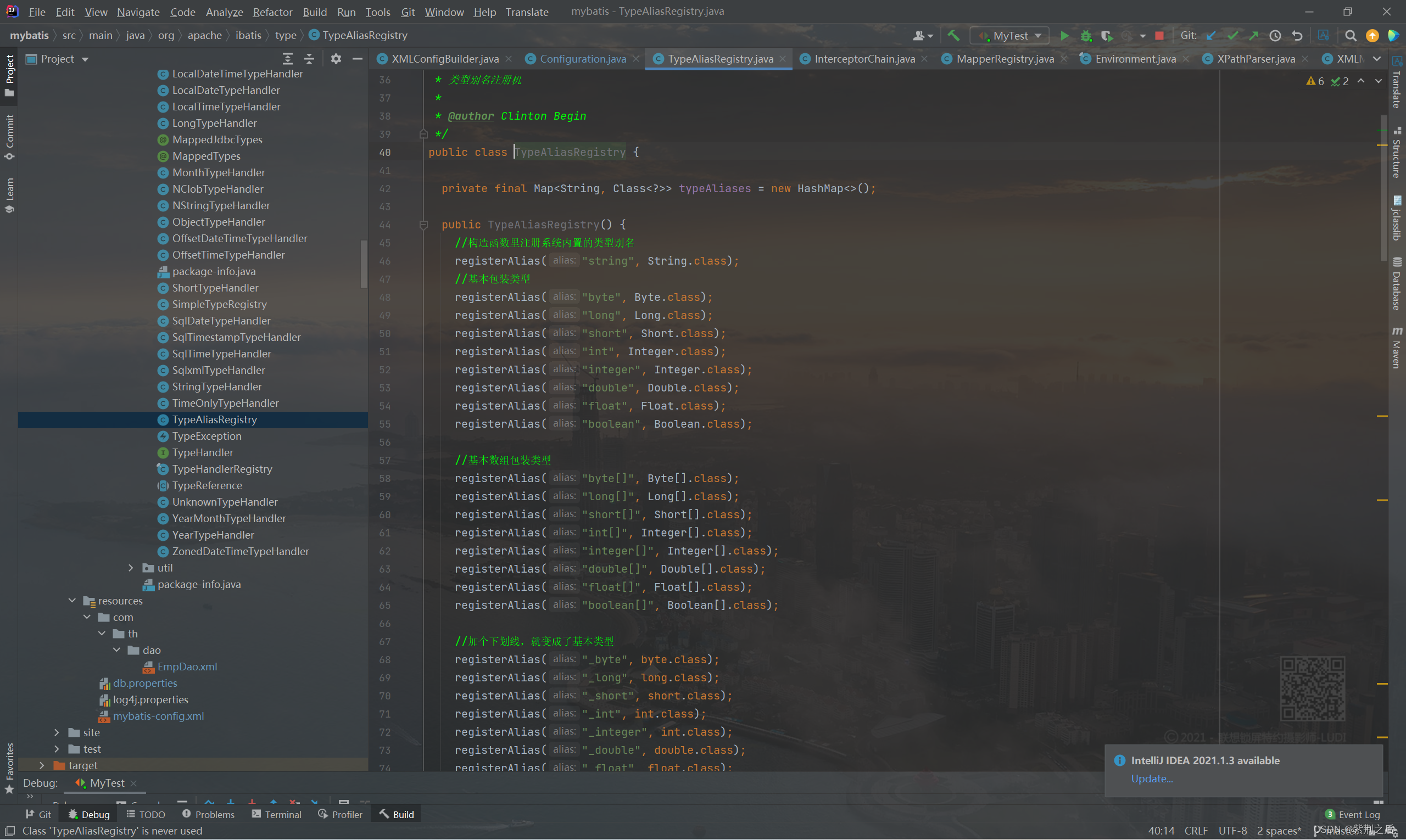Hide the Project panel with minus icon

click(x=358, y=59)
